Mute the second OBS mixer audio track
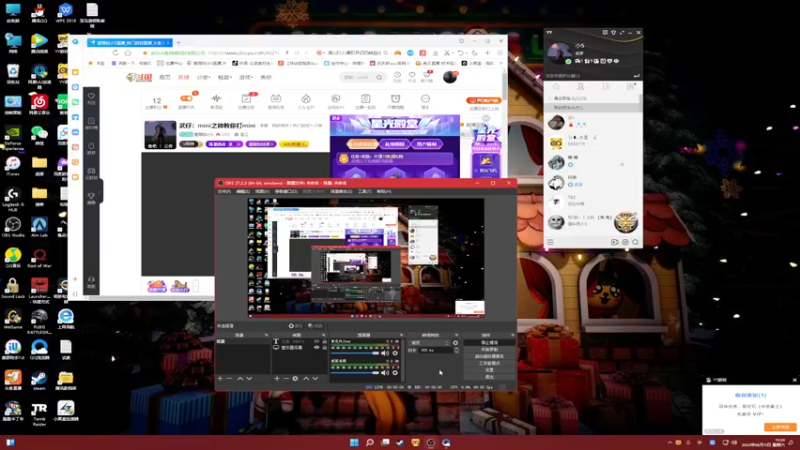The height and width of the screenshot is (450, 800). point(385,372)
